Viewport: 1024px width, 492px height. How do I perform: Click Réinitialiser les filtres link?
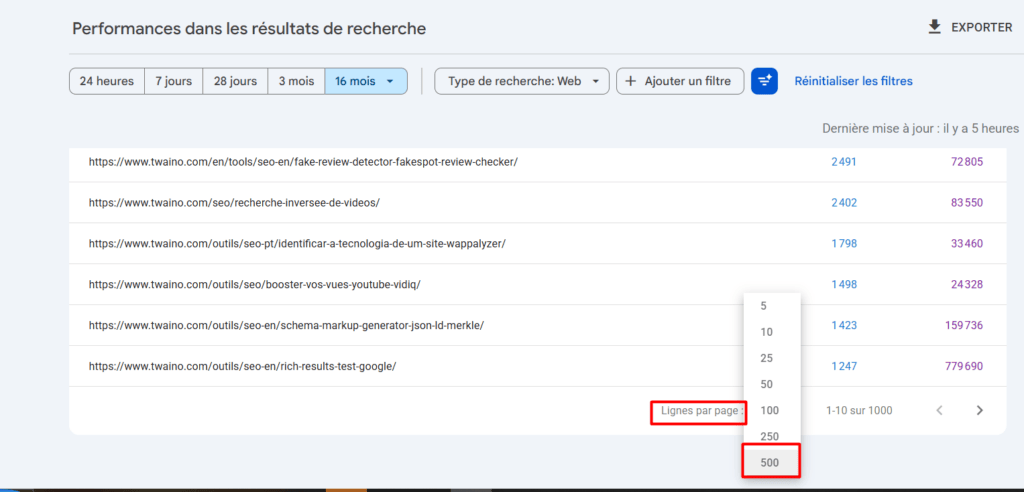(x=854, y=82)
